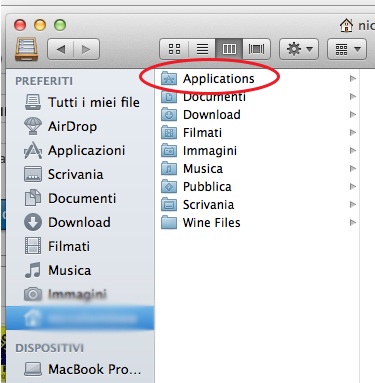Image resolution: width=375 pixels, height=383 pixels.
Task: Select Wine Files folder name
Action: point(212,223)
